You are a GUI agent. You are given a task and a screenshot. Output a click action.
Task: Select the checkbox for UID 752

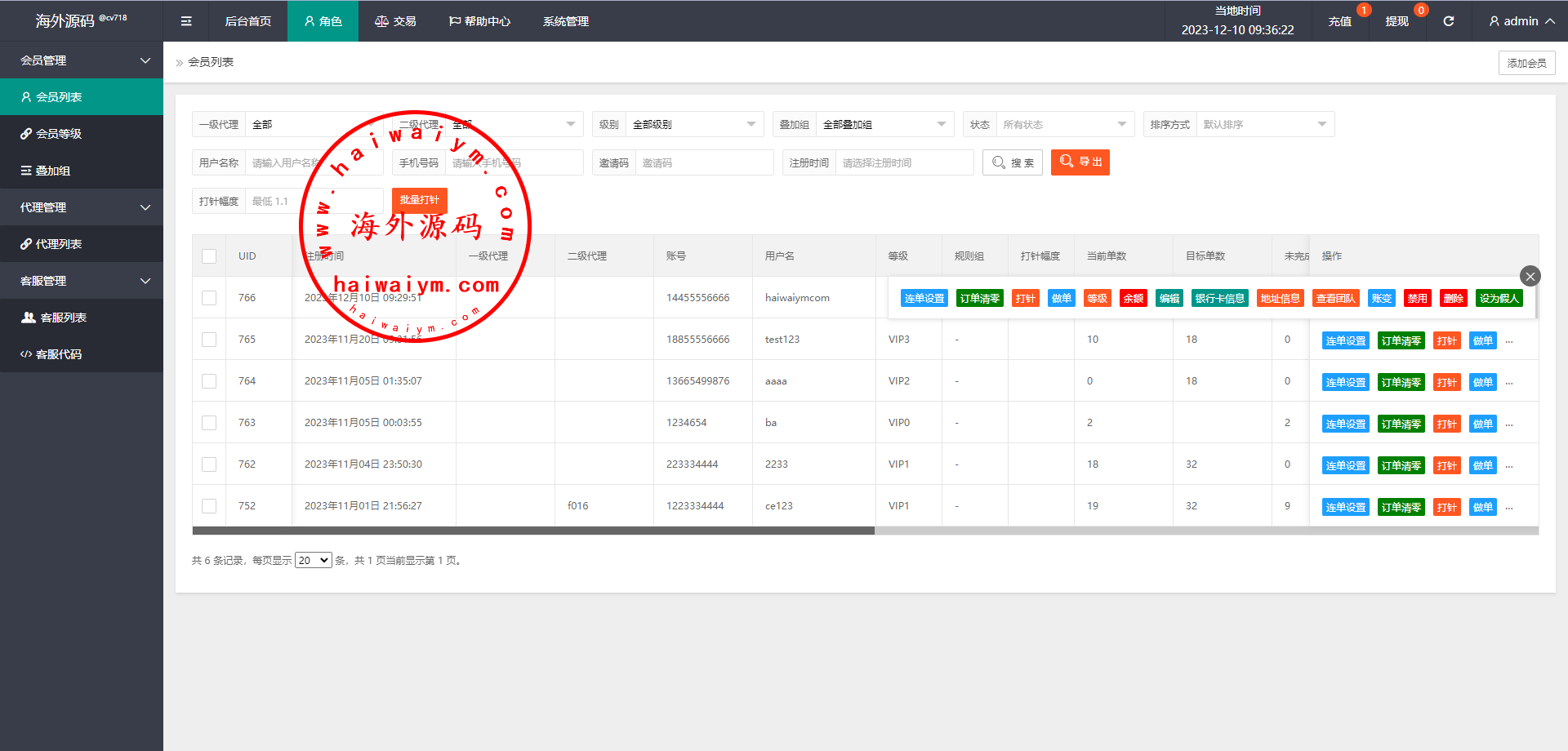coord(209,506)
